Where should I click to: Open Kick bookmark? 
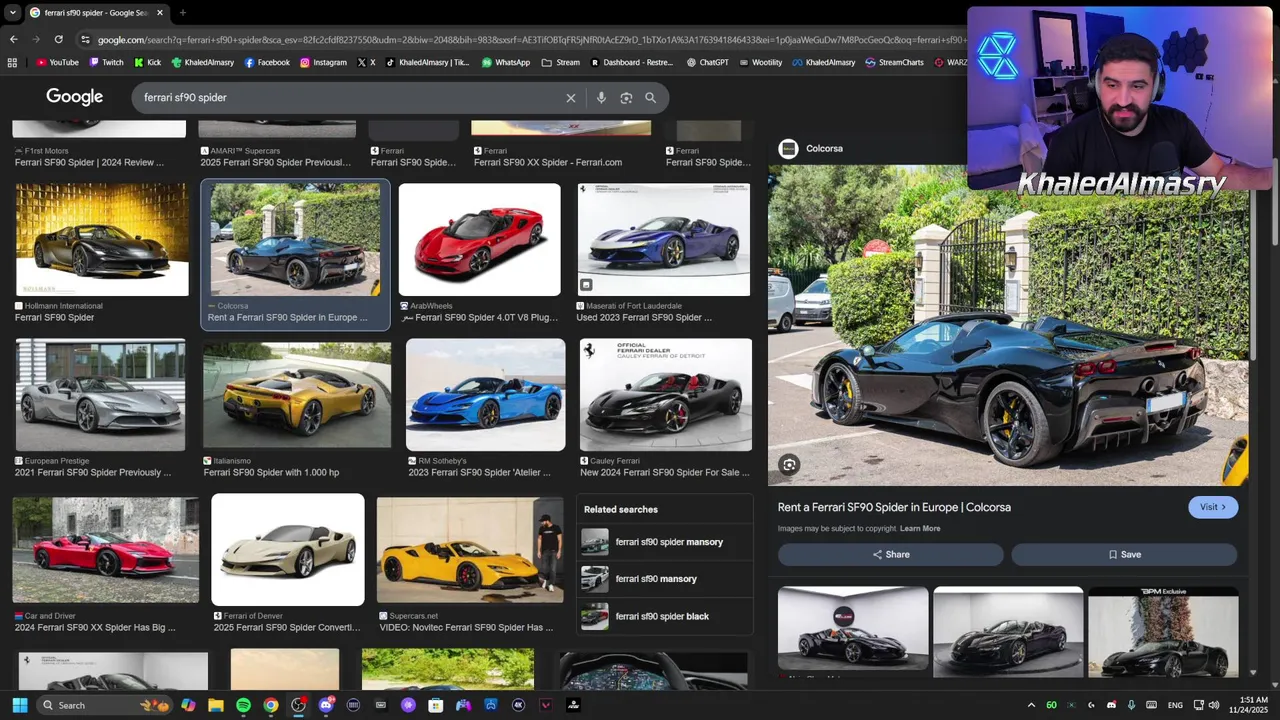(147, 62)
